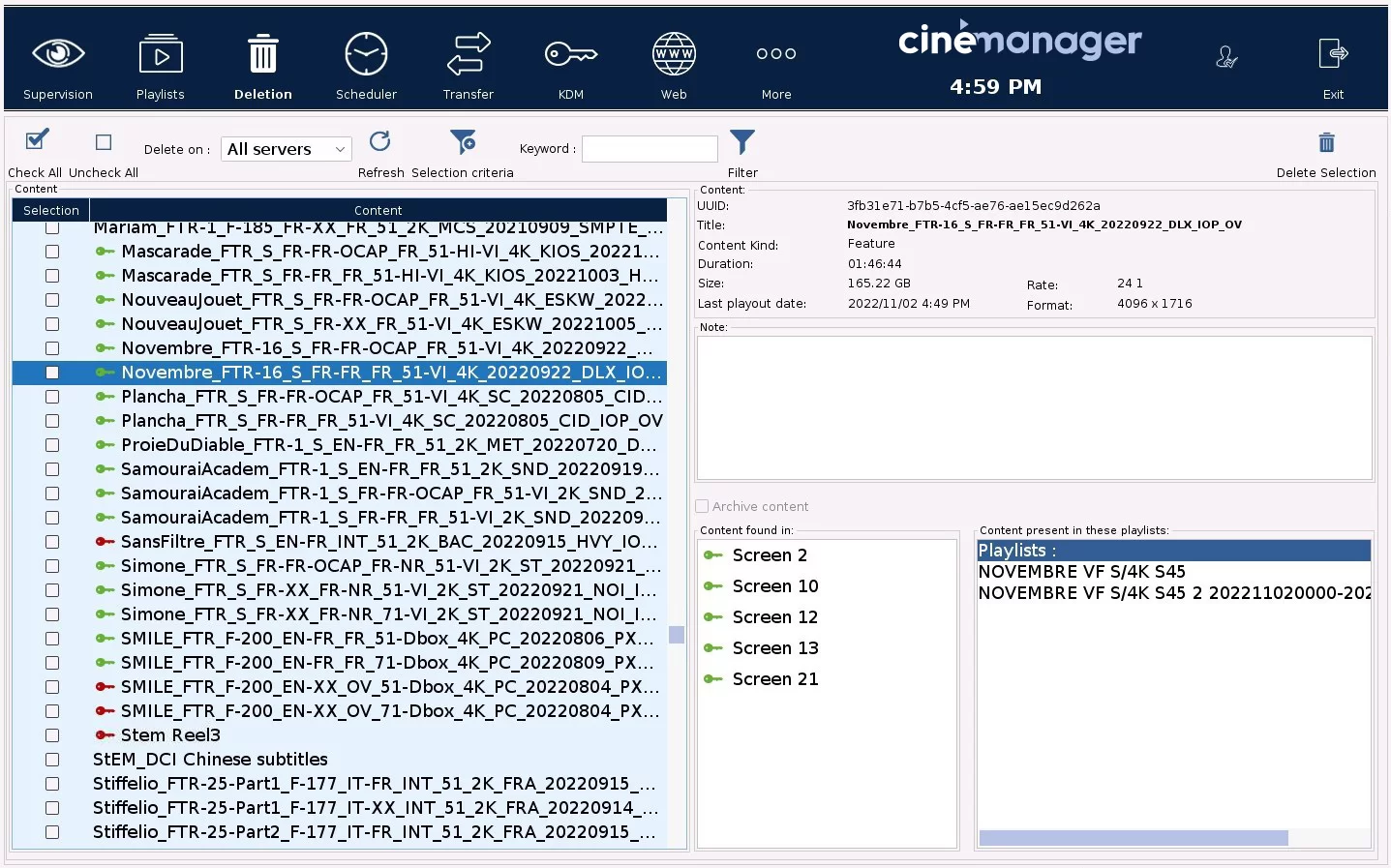This screenshot has height=868, width=1391.
Task: Open the Web globe icon
Action: click(x=674, y=55)
